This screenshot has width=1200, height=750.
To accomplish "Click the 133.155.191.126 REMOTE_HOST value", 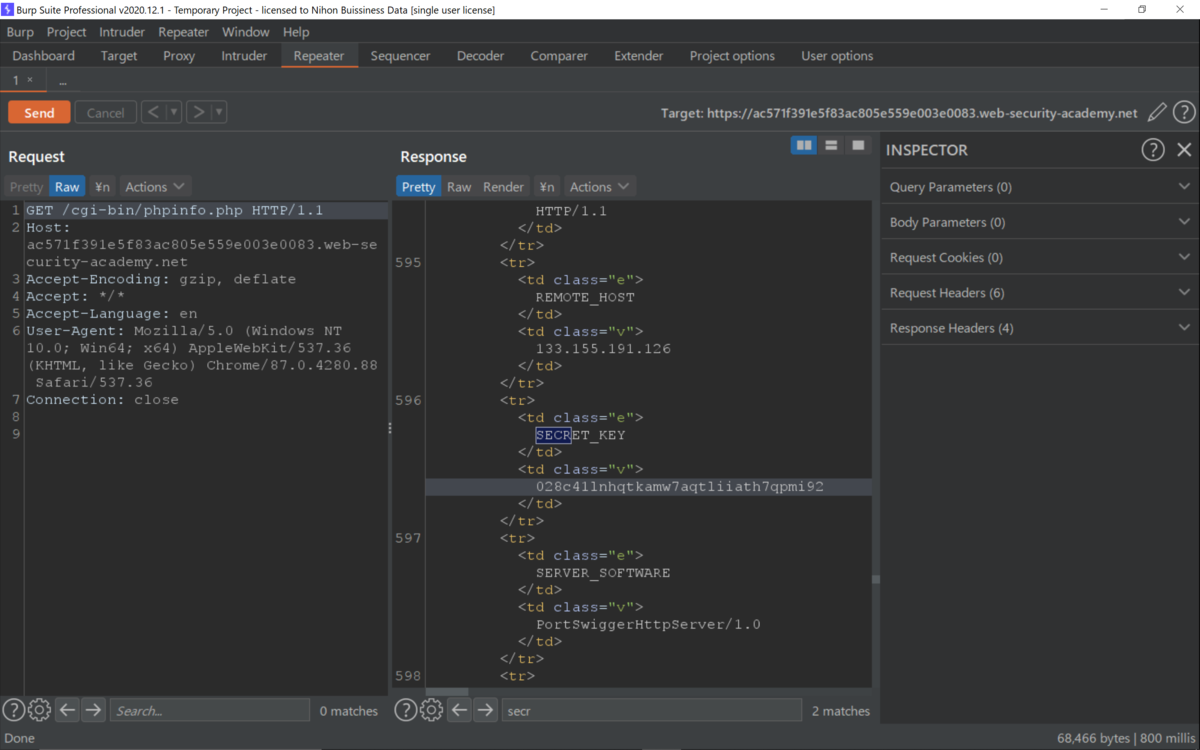I will pos(603,349).
